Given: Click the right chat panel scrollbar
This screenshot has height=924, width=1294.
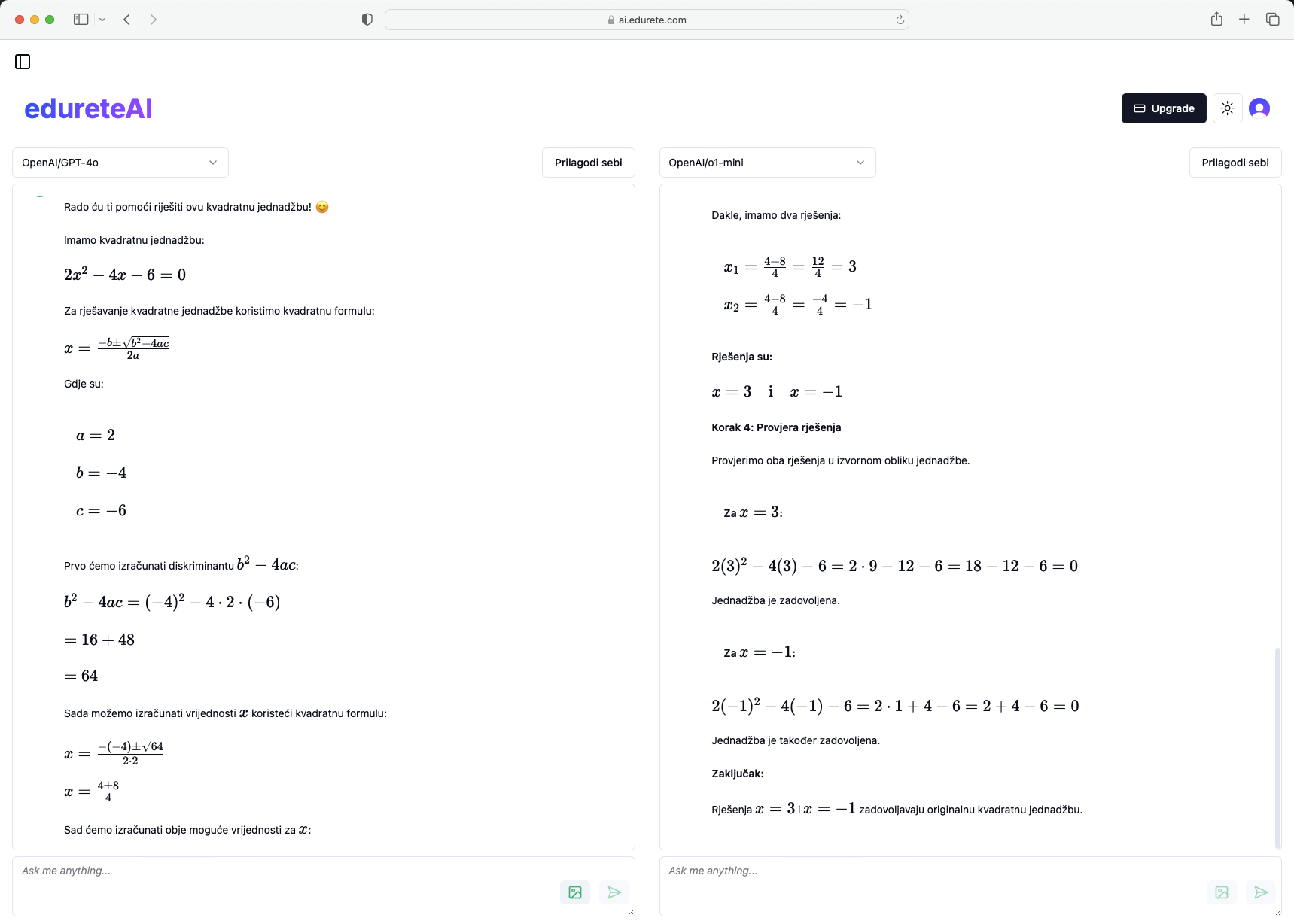Looking at the screenshot, I should coord(1277,745).
